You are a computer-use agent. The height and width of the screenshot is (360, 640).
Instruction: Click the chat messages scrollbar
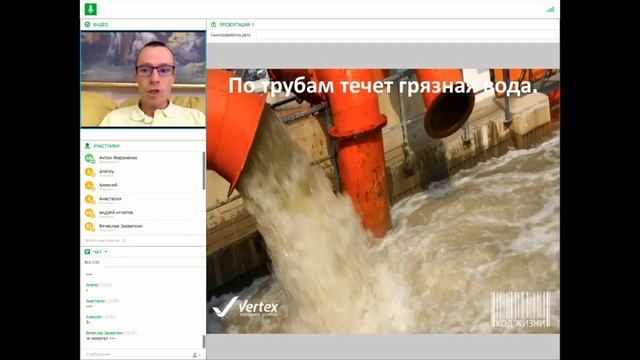(204, 341)
